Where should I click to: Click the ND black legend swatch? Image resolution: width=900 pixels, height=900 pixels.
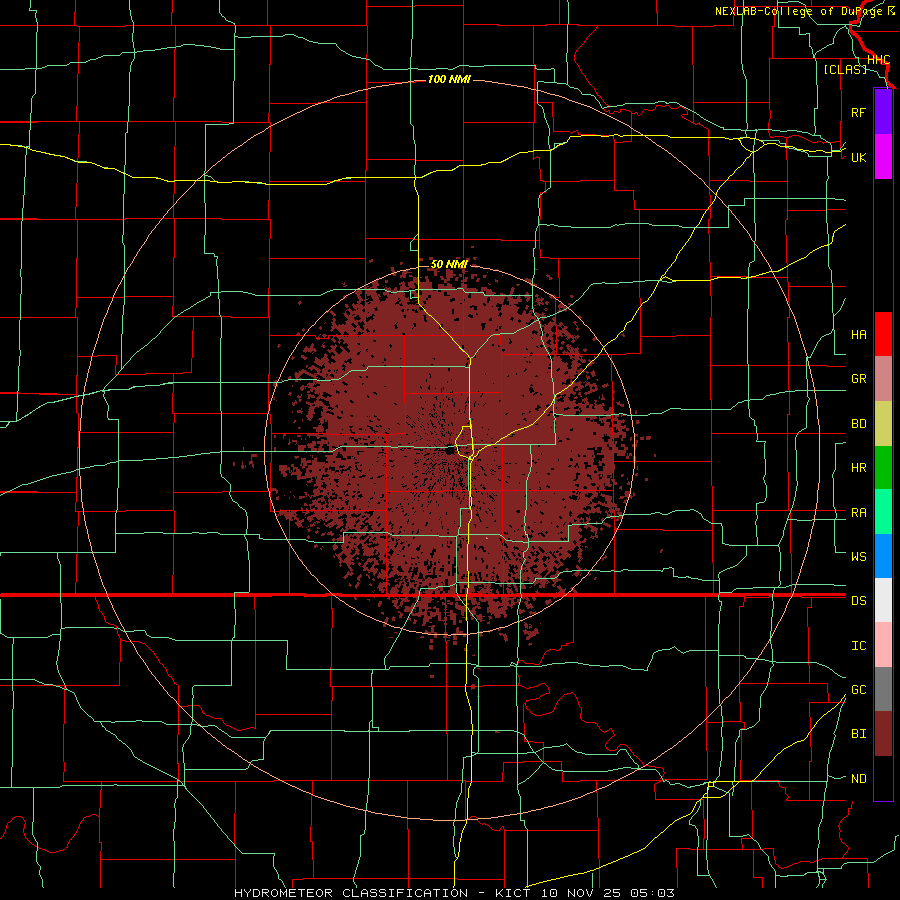883,778
